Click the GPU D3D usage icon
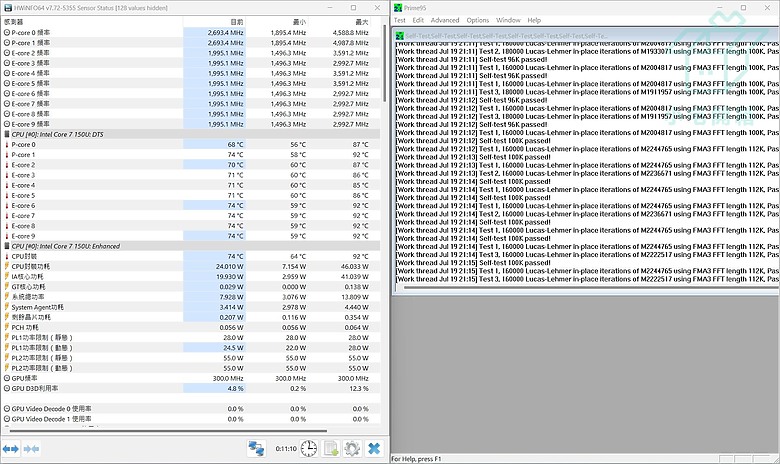The height and width of the screenshot is (464, 780). 7,388
